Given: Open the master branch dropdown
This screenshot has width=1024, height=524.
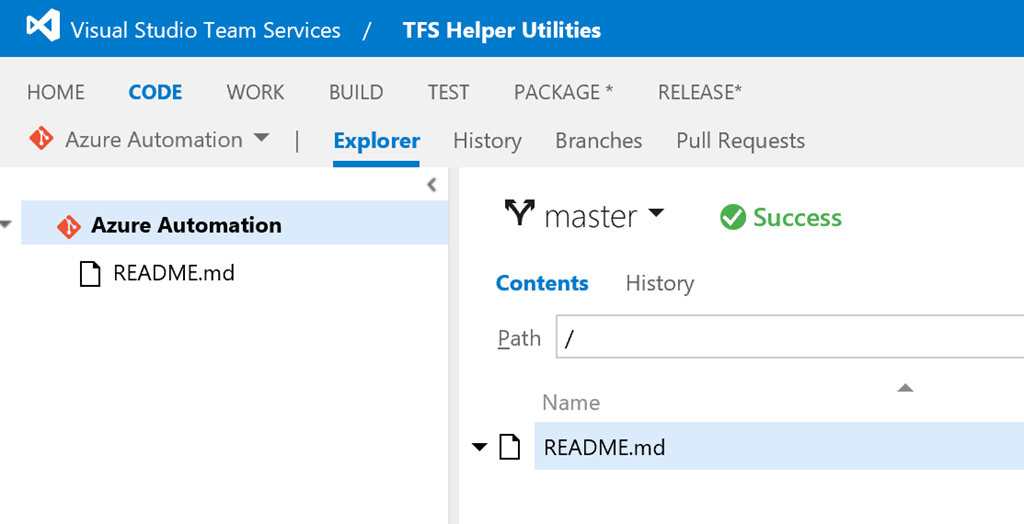Looking at the screenshot, I should (656, 213).
